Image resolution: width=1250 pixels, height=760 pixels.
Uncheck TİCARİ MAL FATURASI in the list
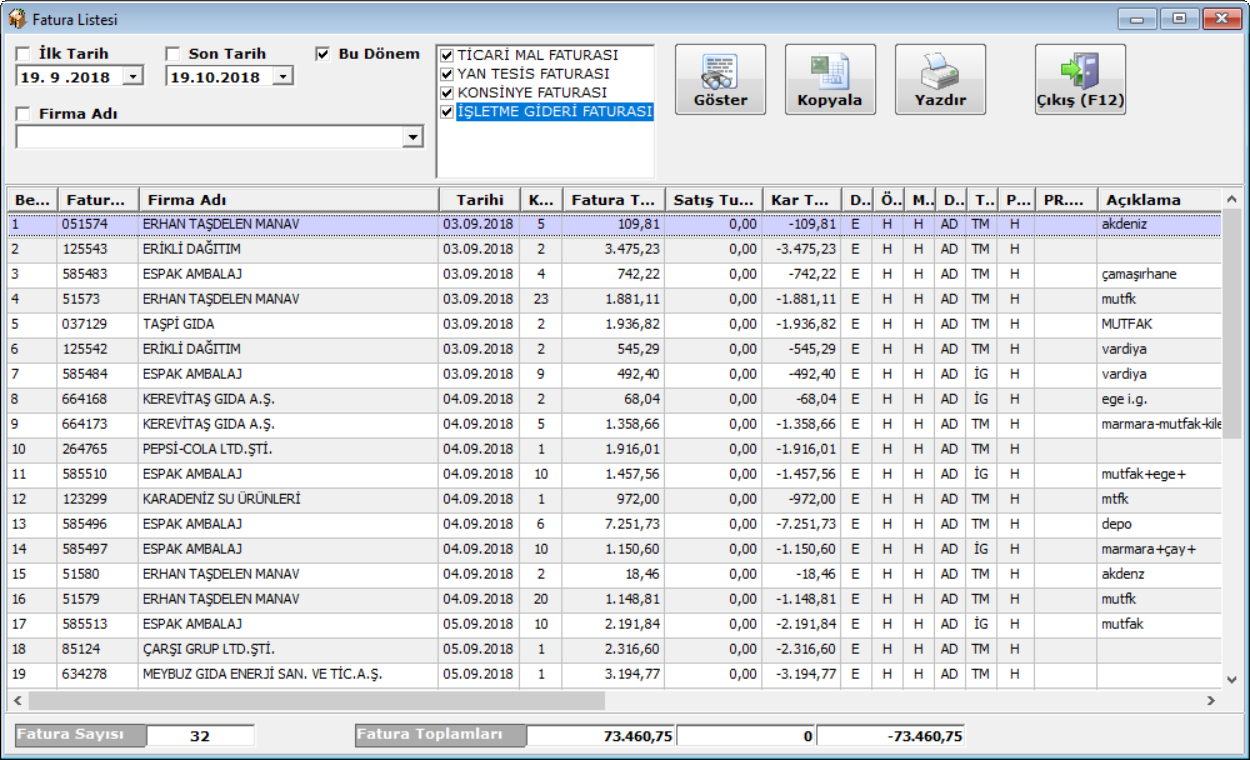pos(447,56)
